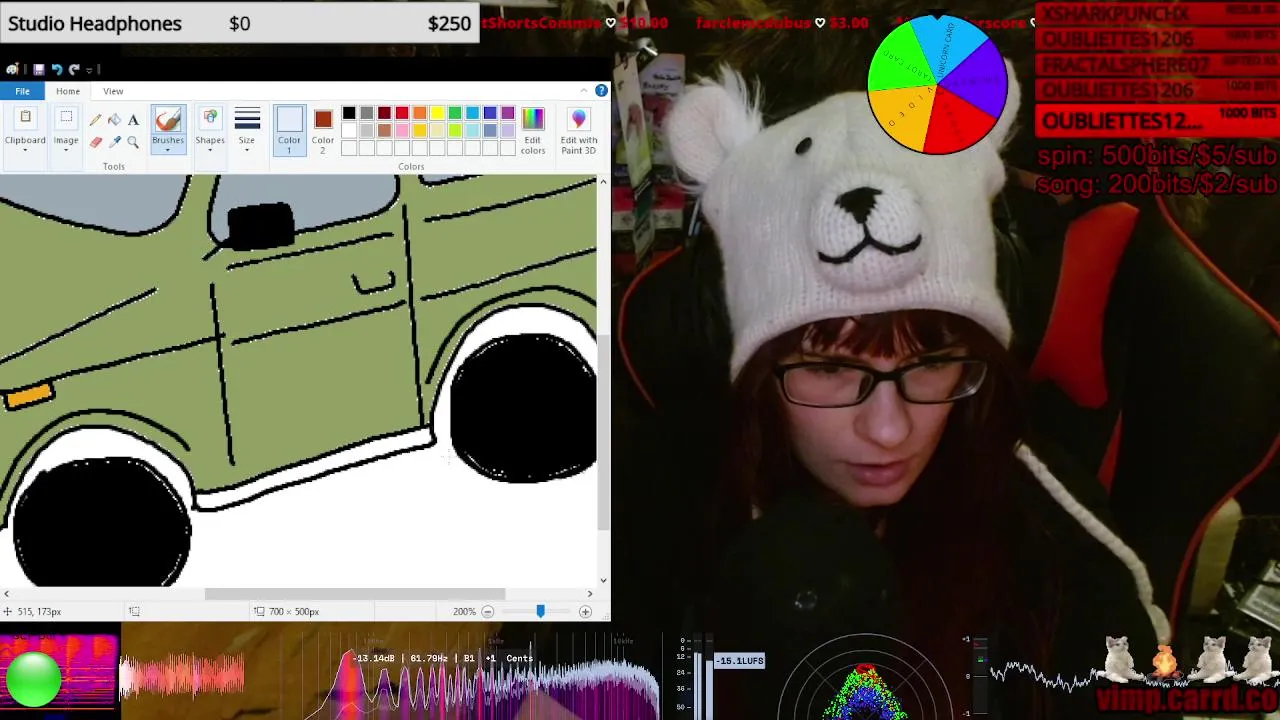Expand the Image group dropdown

point(66,151)
